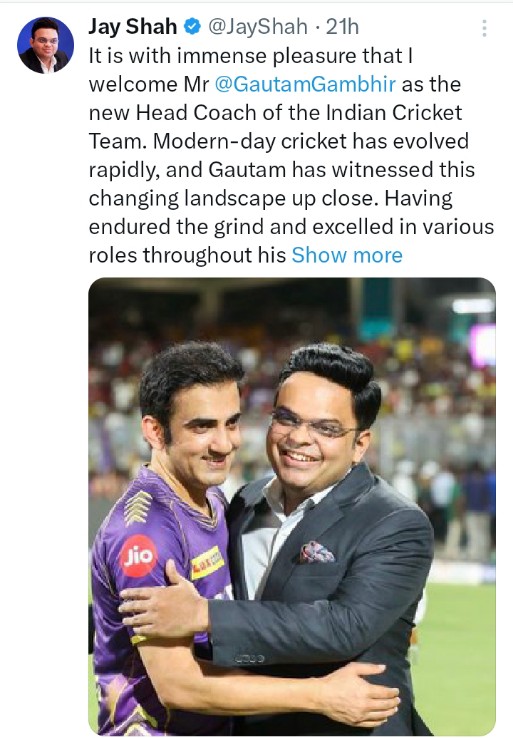The height and width of the screenshot is (738, 513).
Task: Click the 'changing landscape up close' text
Action: tap(233, 198)
